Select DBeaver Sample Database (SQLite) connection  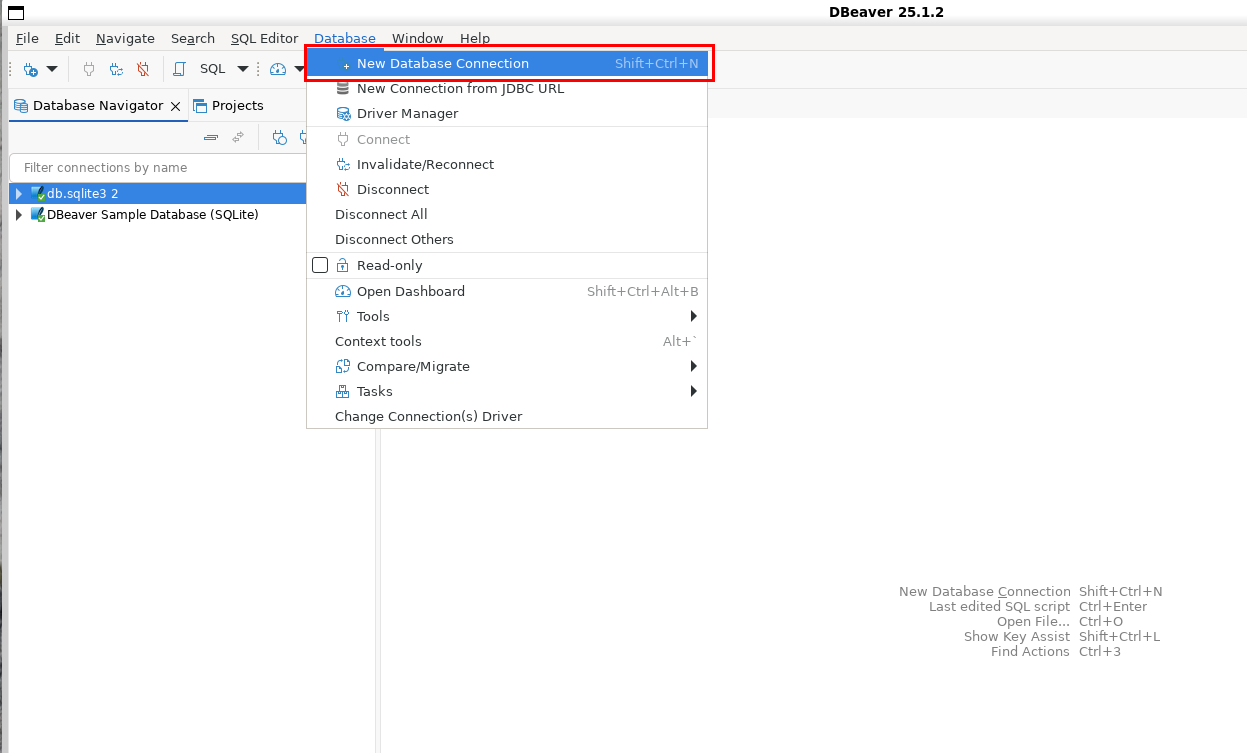point(153,214)
